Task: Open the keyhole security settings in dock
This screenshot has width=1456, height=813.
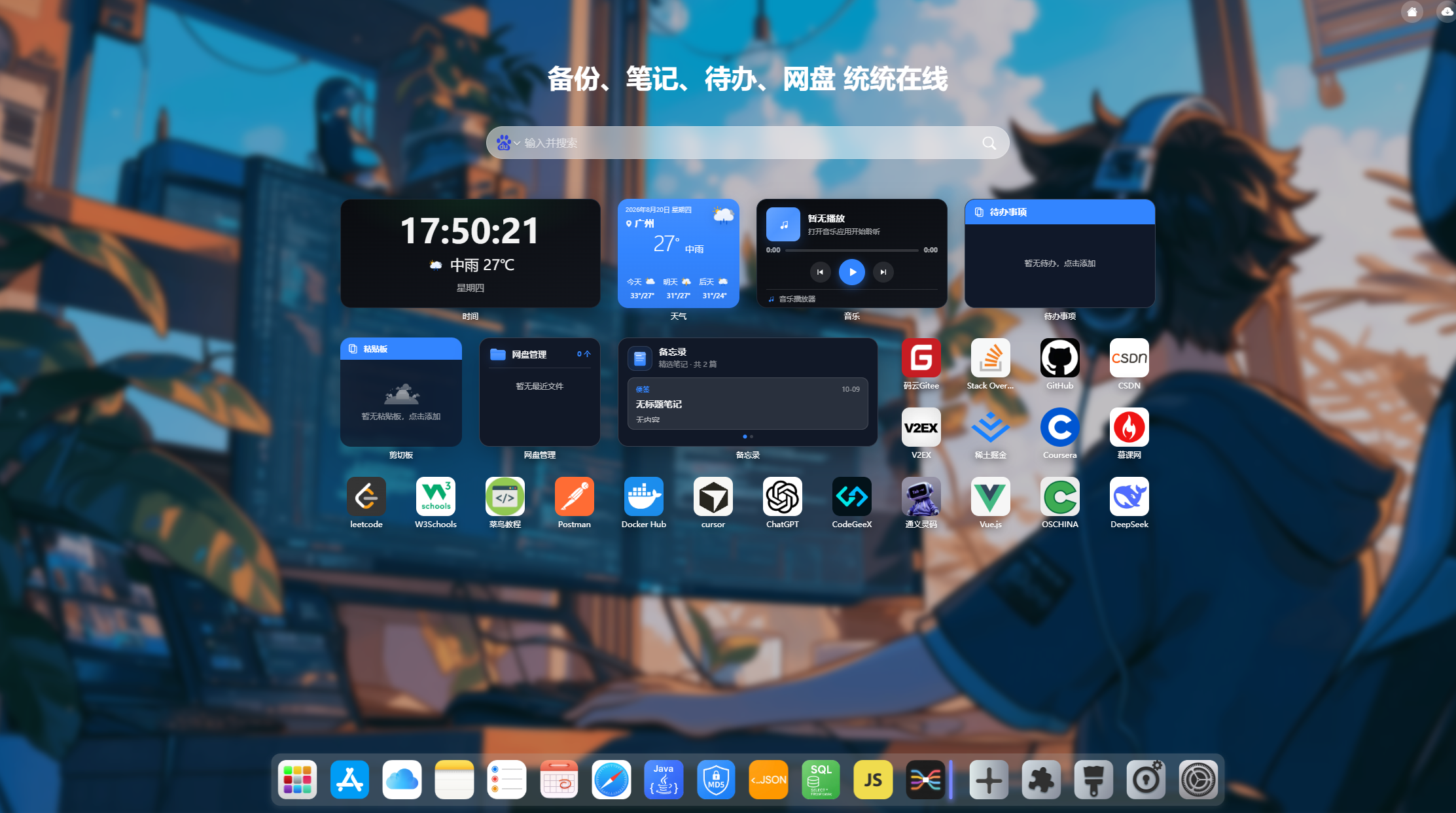Action: point(1146,780)
